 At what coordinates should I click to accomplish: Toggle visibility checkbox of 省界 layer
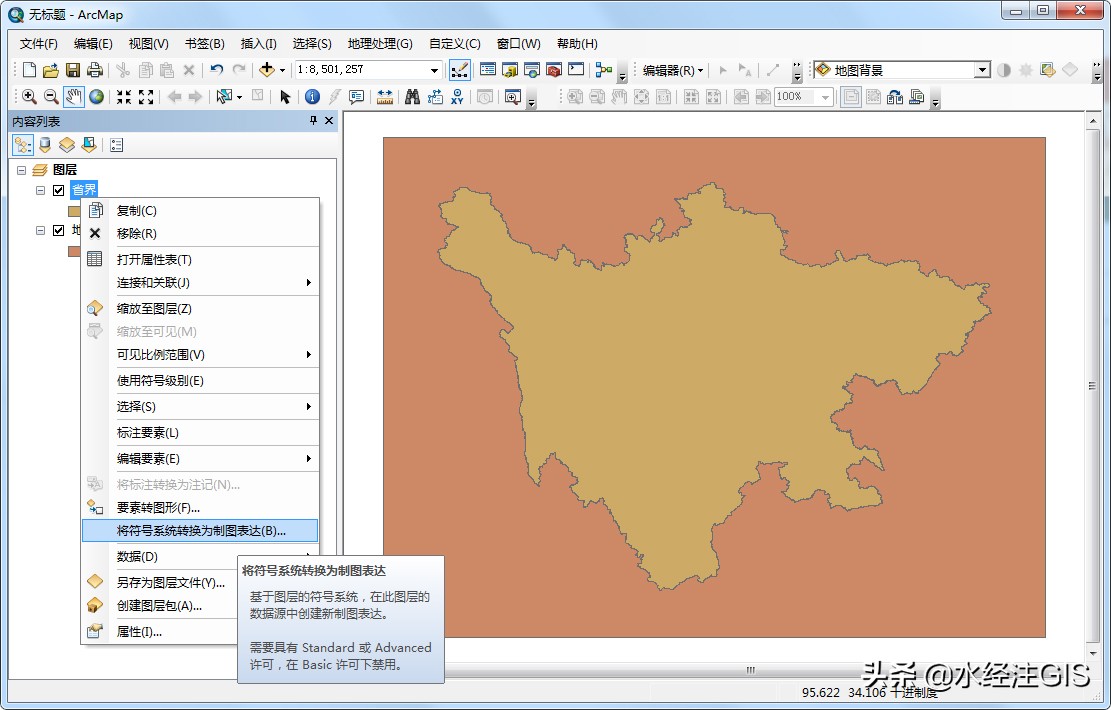click(x=59, y=190)
